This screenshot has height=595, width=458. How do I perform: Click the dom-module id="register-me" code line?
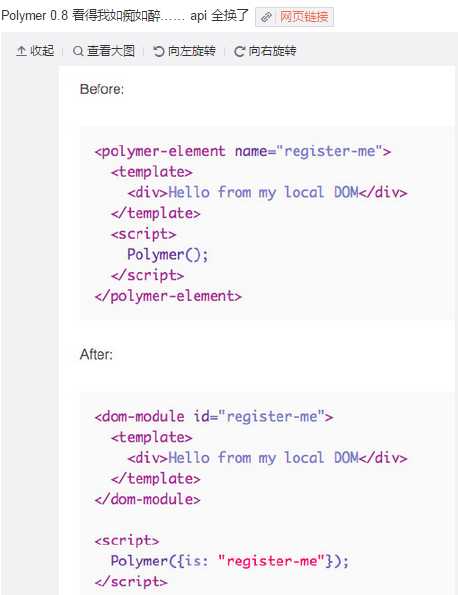[214, 417]
